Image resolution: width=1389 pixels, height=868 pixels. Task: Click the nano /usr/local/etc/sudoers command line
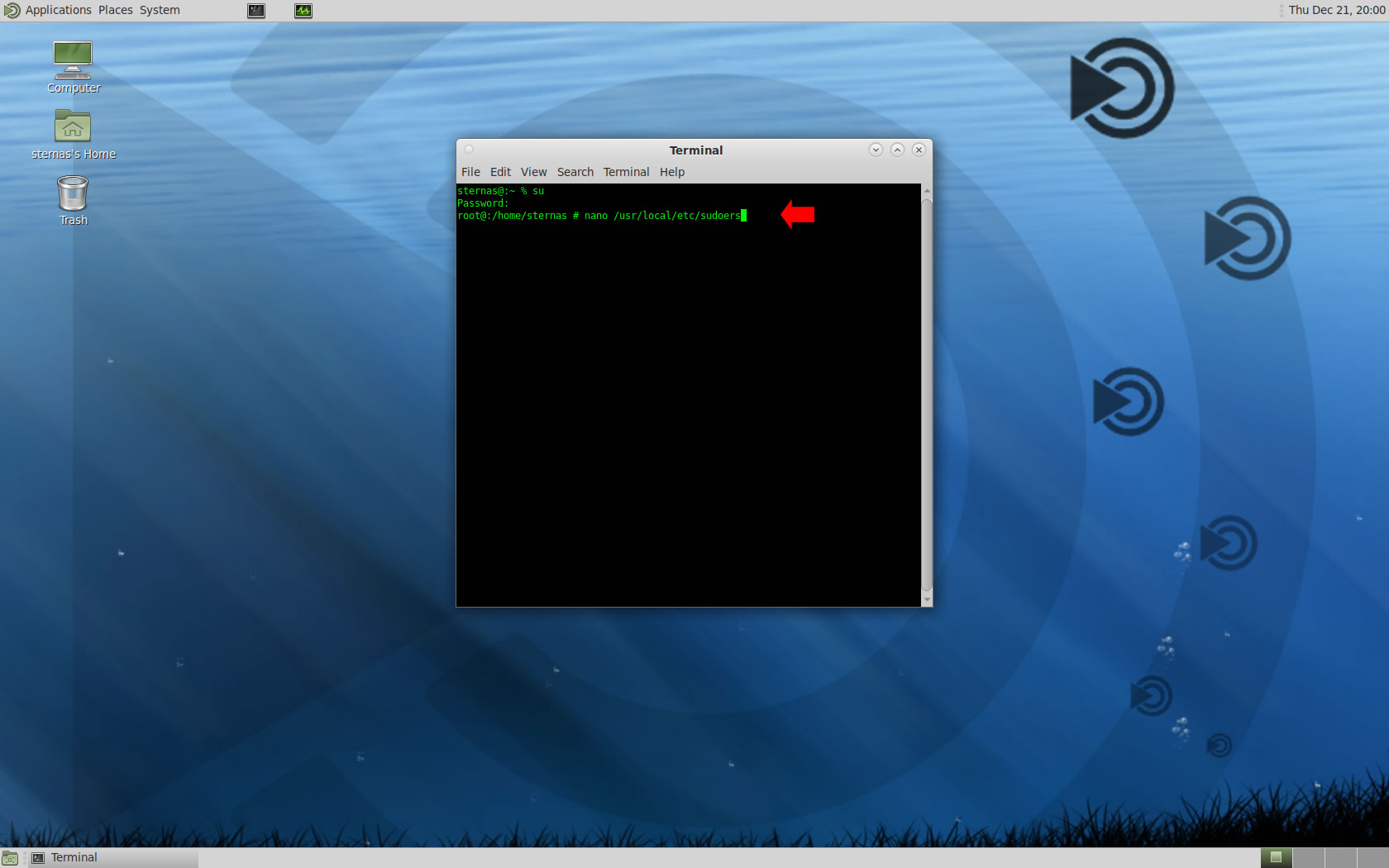click(x=602, y=216)
